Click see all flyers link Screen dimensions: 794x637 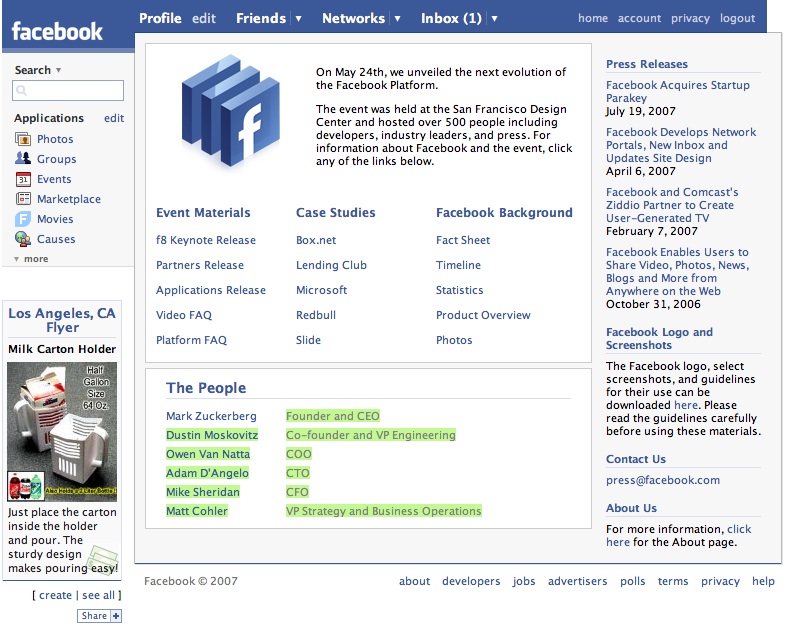[98, 595]
